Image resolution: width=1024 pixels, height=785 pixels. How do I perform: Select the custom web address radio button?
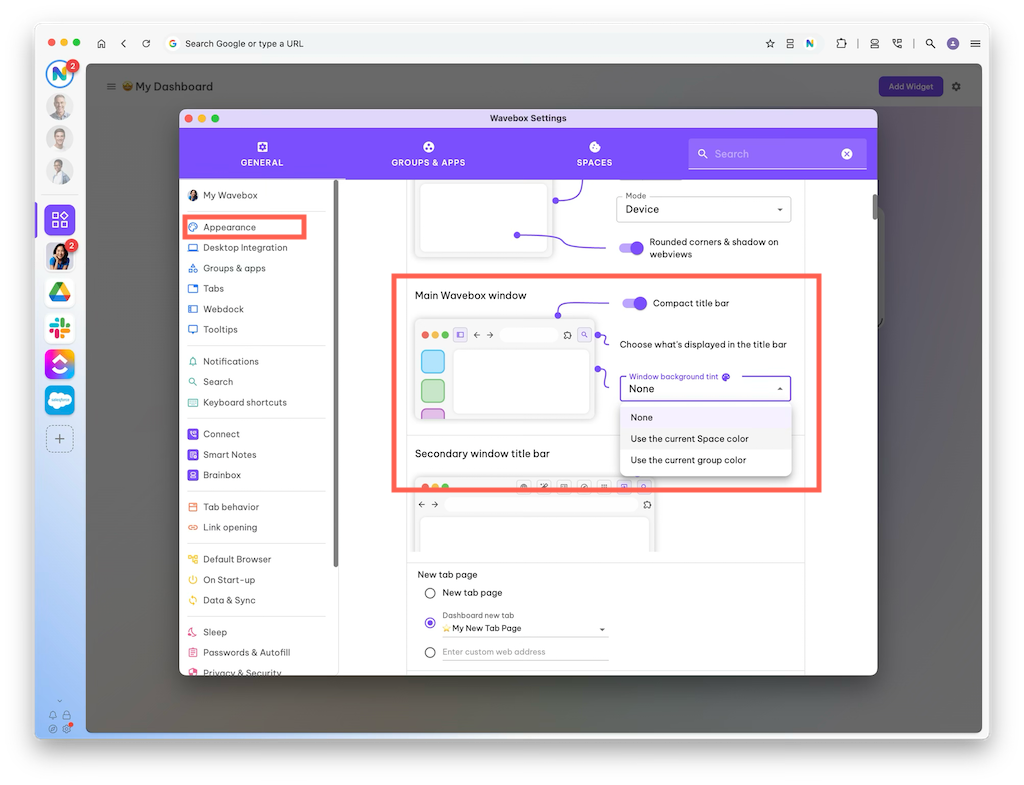click(430, 652)
